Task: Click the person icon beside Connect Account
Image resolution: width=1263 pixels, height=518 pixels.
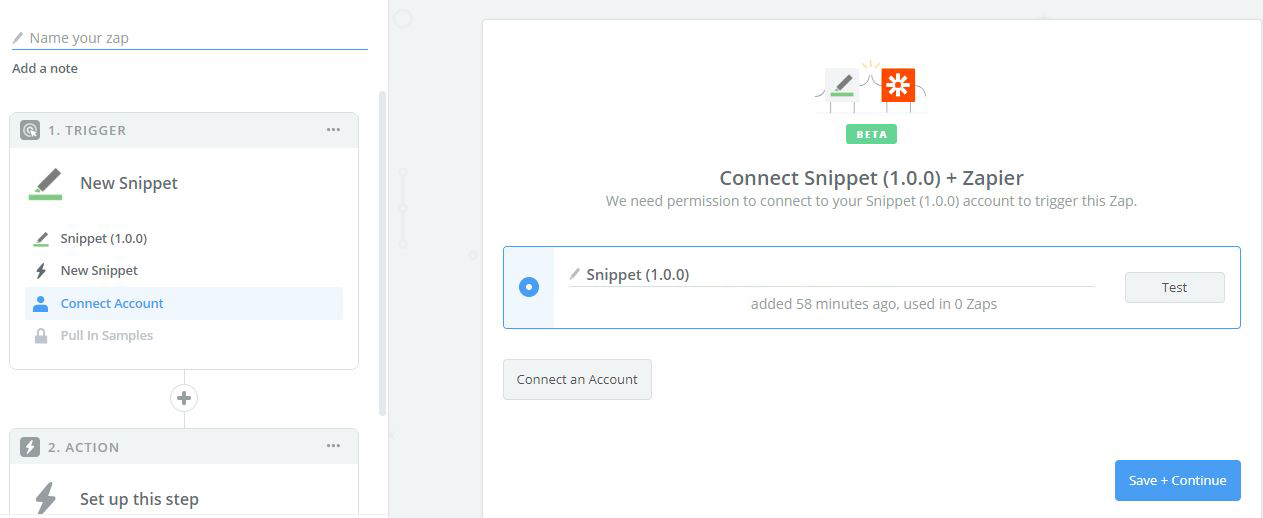Action: pos(41,304)
